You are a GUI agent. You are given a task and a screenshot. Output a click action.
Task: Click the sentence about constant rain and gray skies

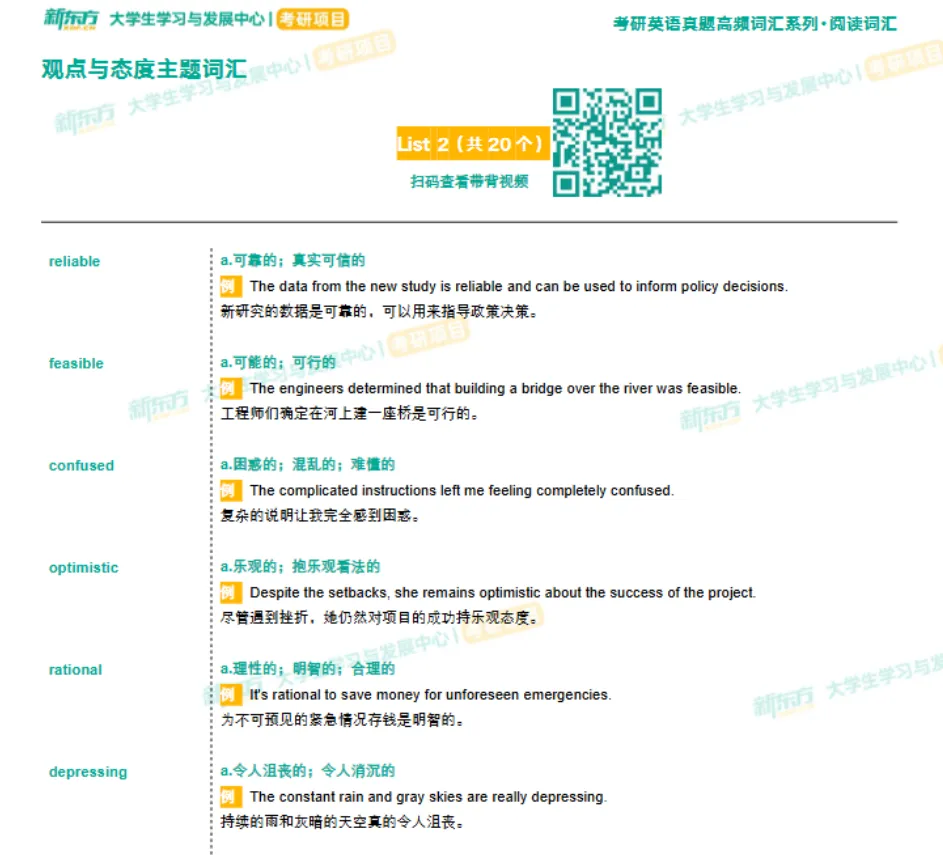click(x=428, y=797)
